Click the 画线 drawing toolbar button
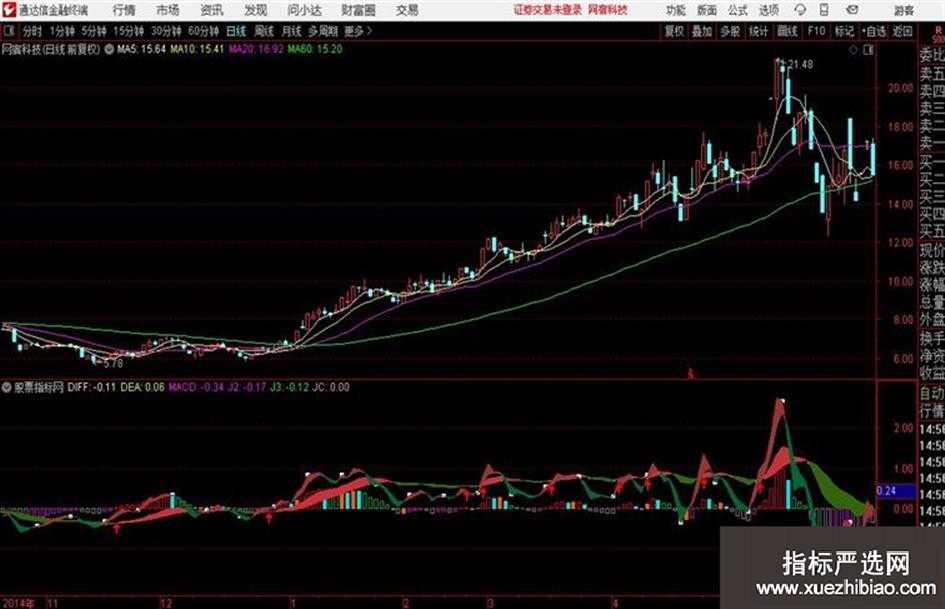Image resolution: width=945 pixels, height=609 pixels. coord(787,31)
